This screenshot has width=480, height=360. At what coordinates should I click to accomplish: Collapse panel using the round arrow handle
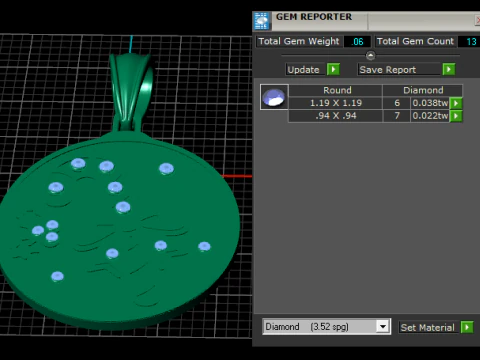[370, 55]
